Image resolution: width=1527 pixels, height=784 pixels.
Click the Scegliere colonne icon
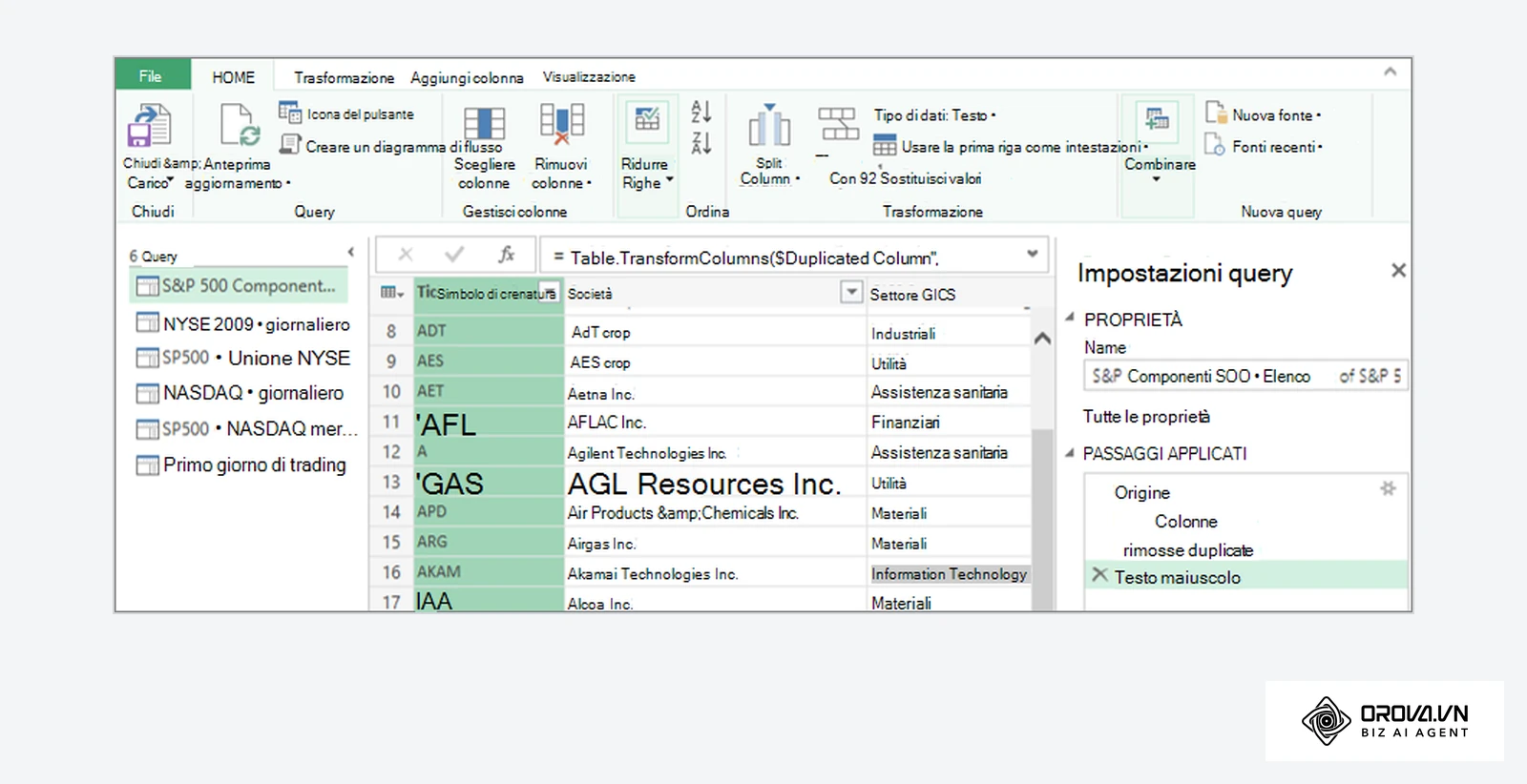(x=484, y=125)
